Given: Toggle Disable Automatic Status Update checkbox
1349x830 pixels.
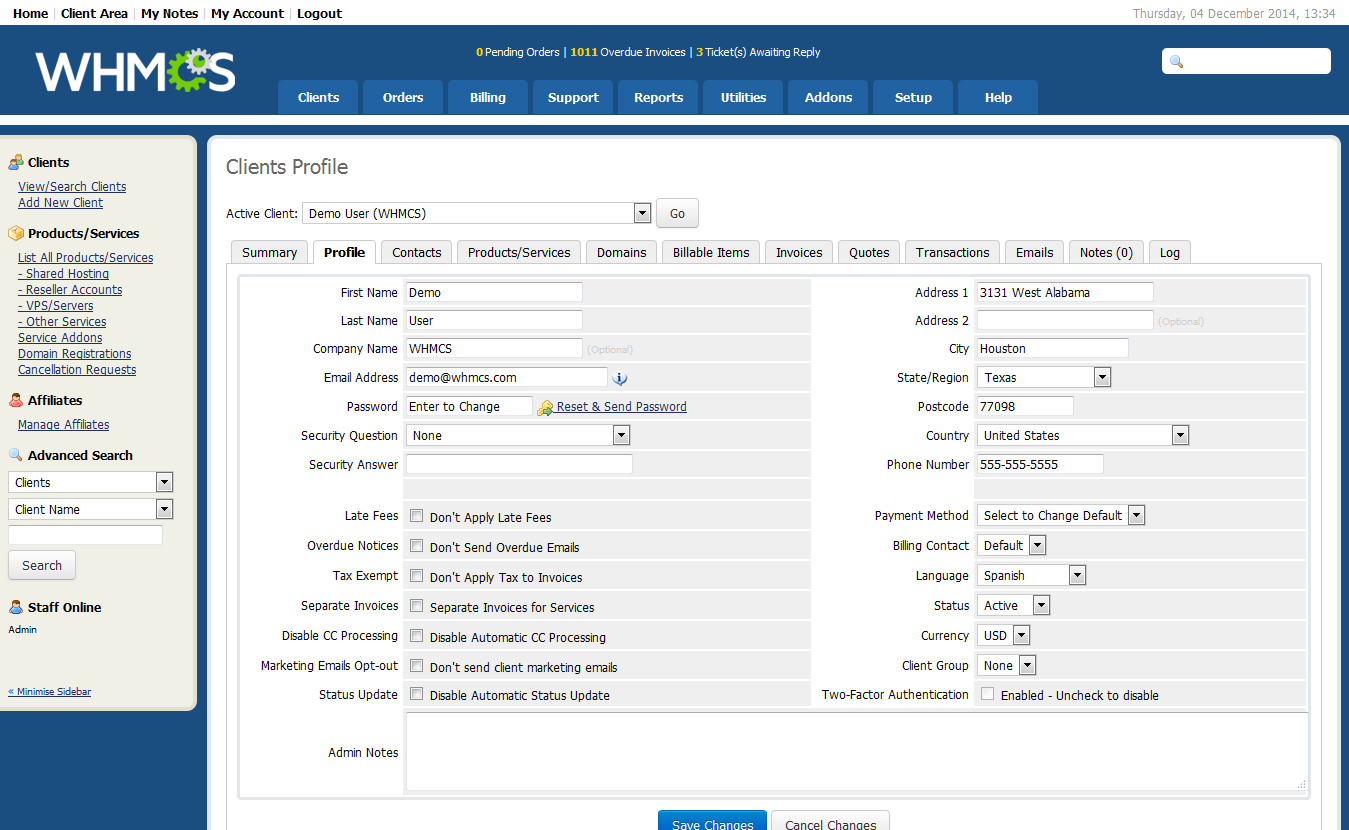Looking at the screenshot, I should click(x=417, y=694).
